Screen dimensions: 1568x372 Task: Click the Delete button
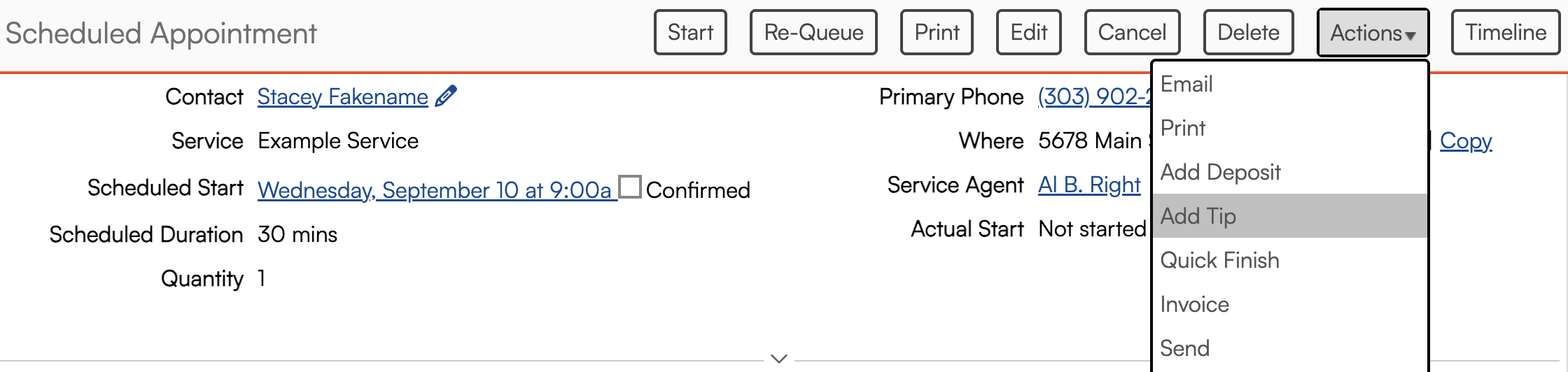(x=1248, y=32)
